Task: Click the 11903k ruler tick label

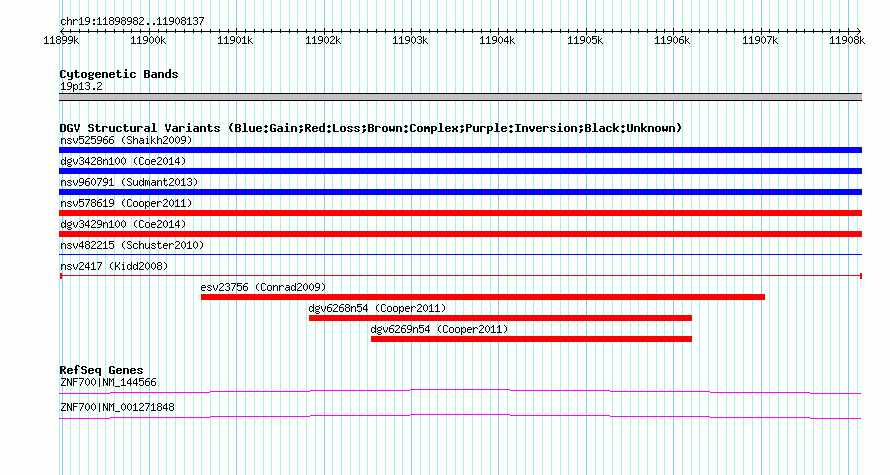Action: [x=410, y=40]
